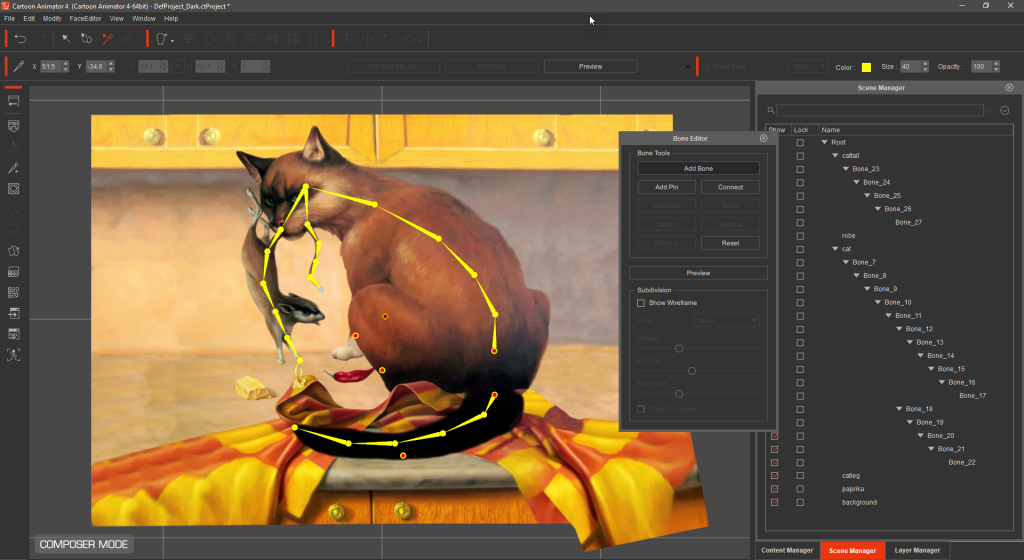Viewport: 1024px width, 560px height.
Task: Click the Back to Stage icon atop left sidebar
Action: pyautogui.click(x=13, y=101)
